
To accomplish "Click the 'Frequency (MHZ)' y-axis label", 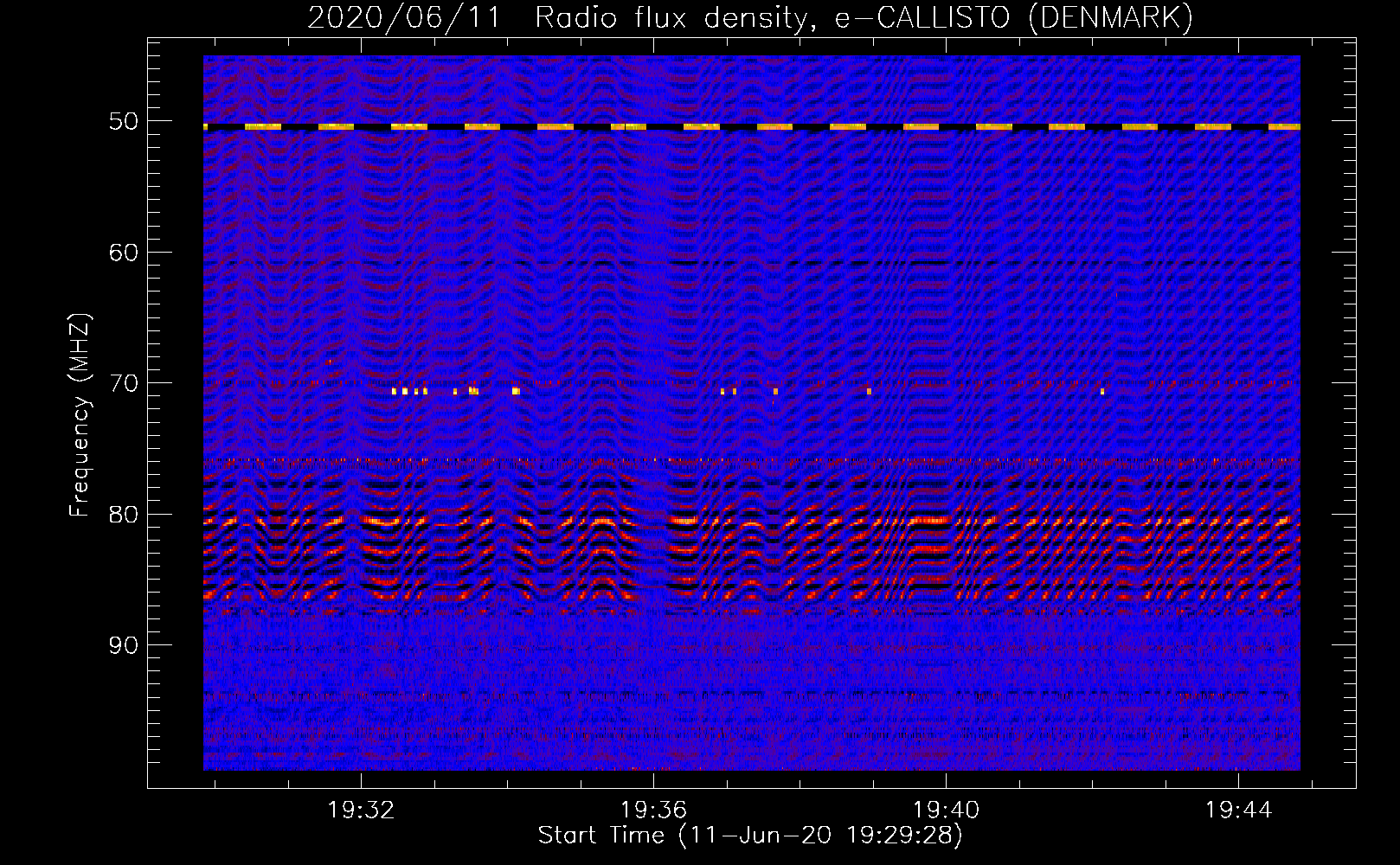I will [x=80, y=416].
